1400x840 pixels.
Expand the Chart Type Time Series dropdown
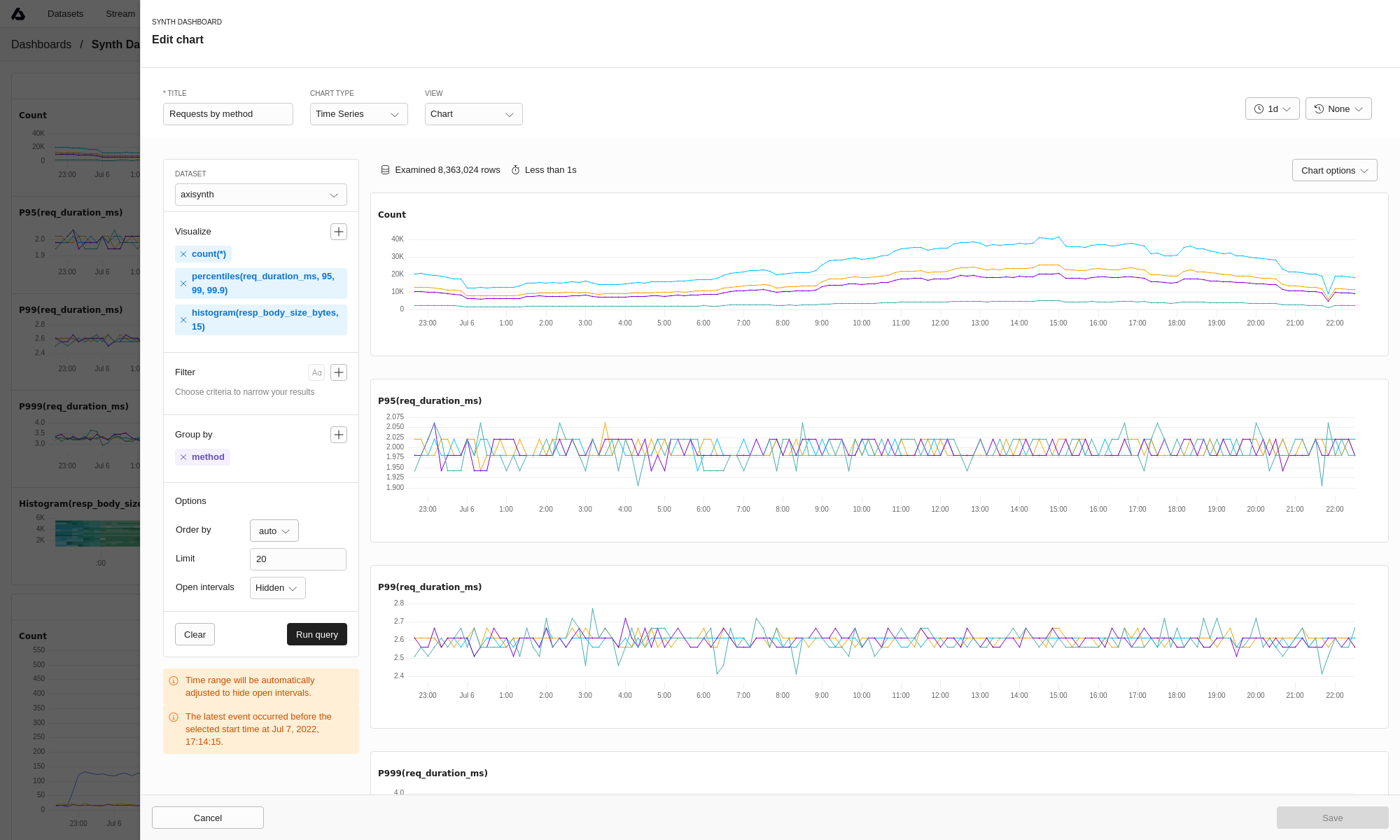[x=358, y=114]
